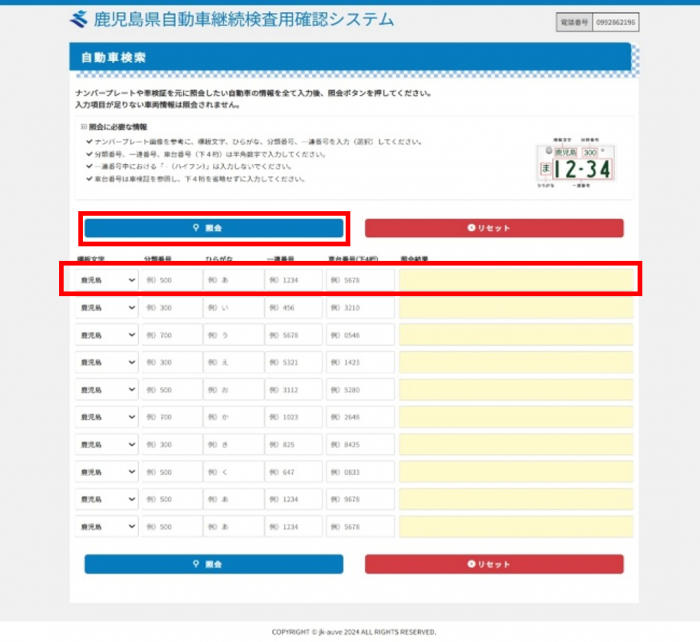Viewport: 700px width, 642px height.
Task: Click the 照会 button above the input table
Action: click(x=214, y=228)
